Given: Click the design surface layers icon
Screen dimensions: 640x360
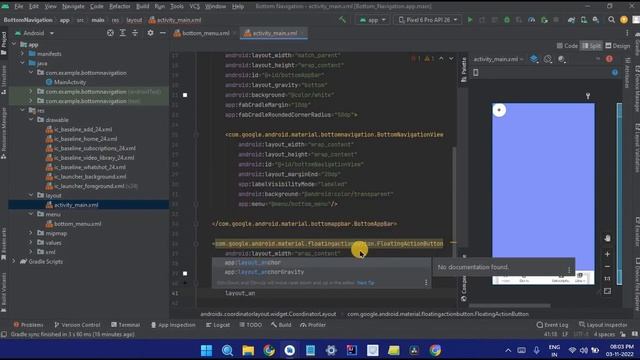Looking at the screenshot, I should (x=534, y=59).
